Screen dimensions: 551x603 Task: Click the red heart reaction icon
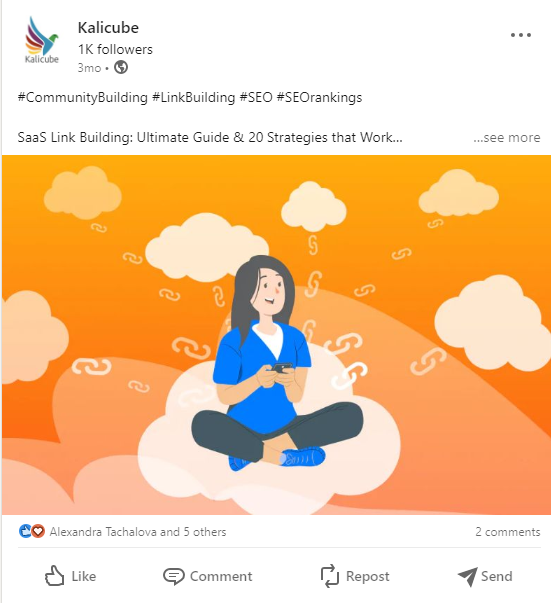(x=38, y=531)
